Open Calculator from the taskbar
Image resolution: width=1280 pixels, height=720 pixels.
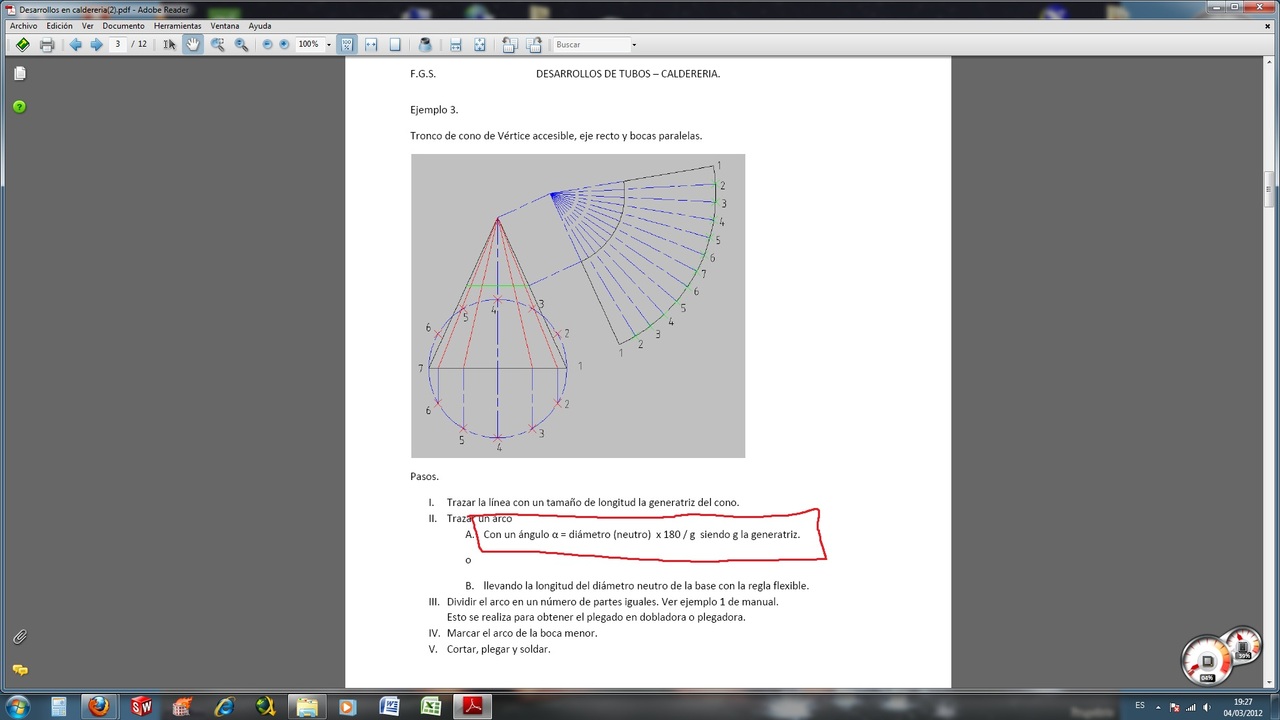tap(59, 707)
